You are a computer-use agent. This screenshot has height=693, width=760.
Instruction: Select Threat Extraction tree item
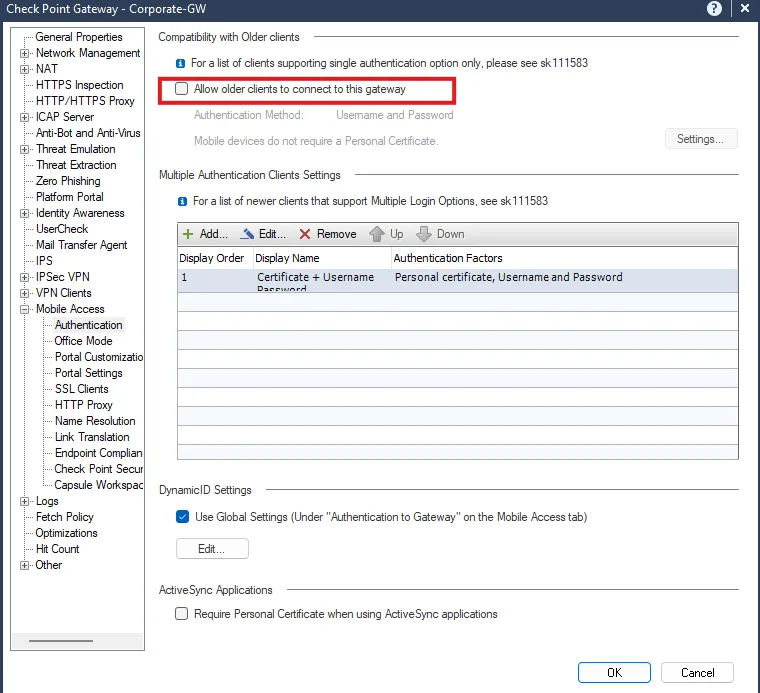point(76,165)
